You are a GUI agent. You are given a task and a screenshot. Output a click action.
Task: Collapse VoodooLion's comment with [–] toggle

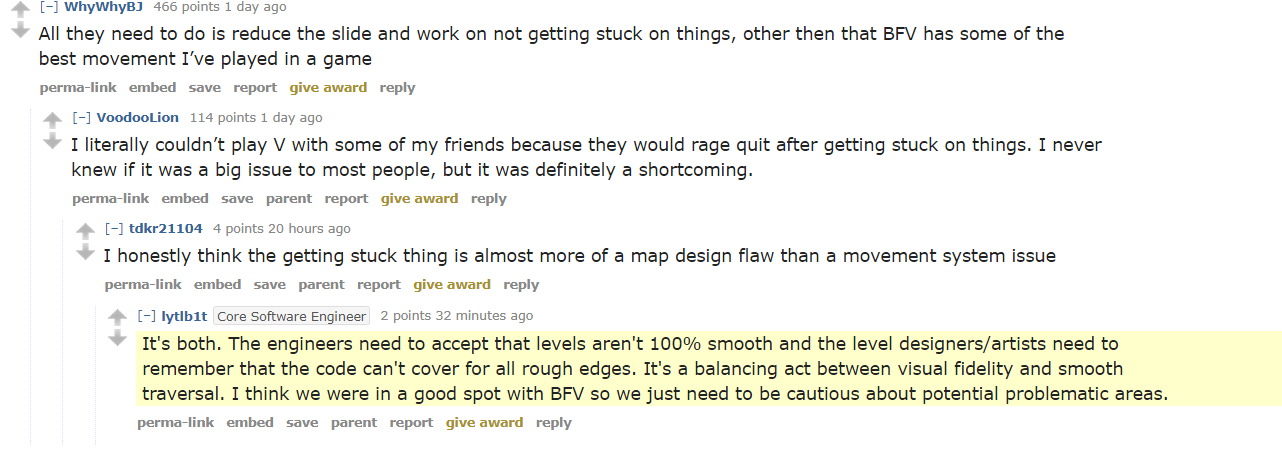coord(82,118)
